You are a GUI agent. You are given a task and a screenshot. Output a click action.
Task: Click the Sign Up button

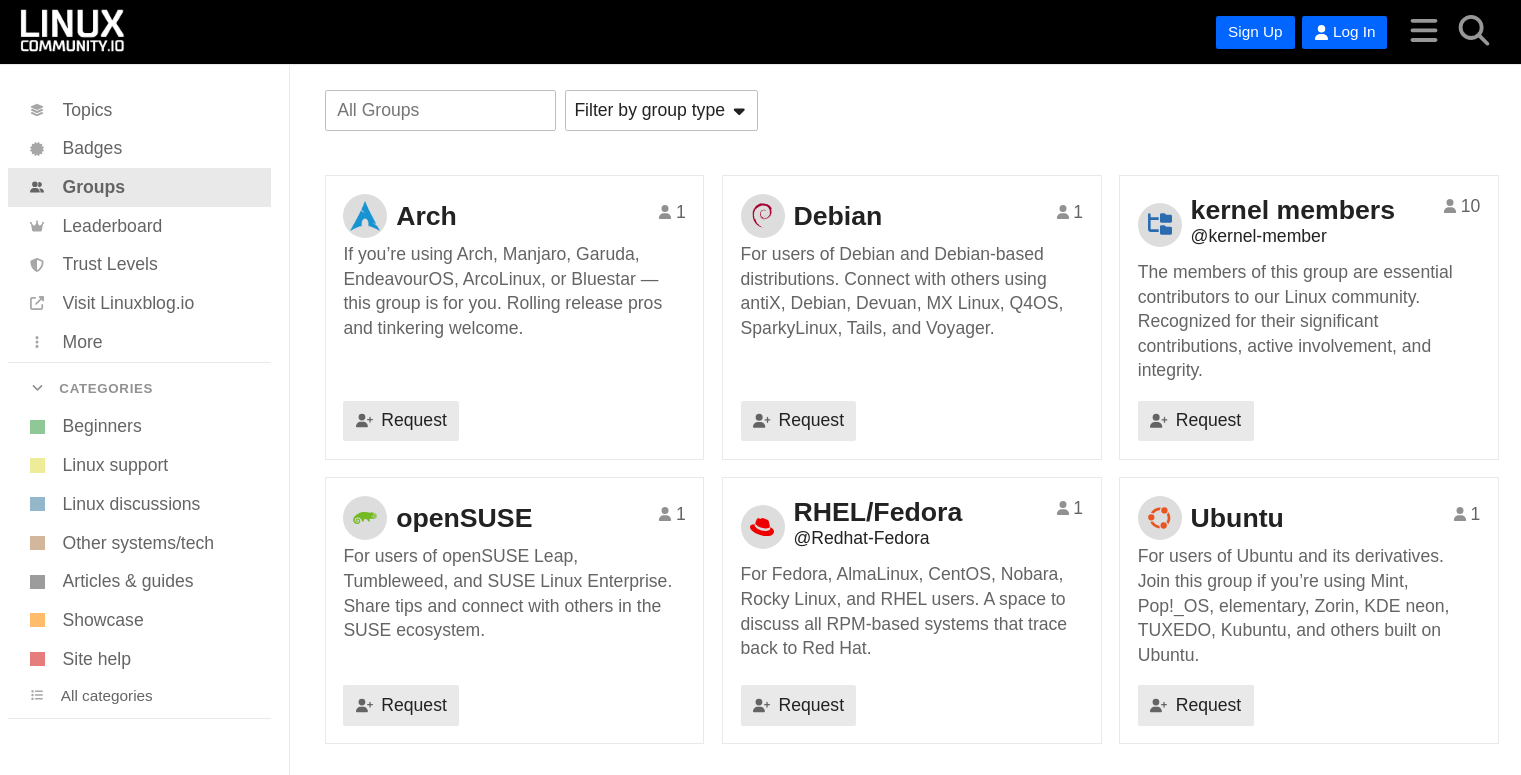1255,32
